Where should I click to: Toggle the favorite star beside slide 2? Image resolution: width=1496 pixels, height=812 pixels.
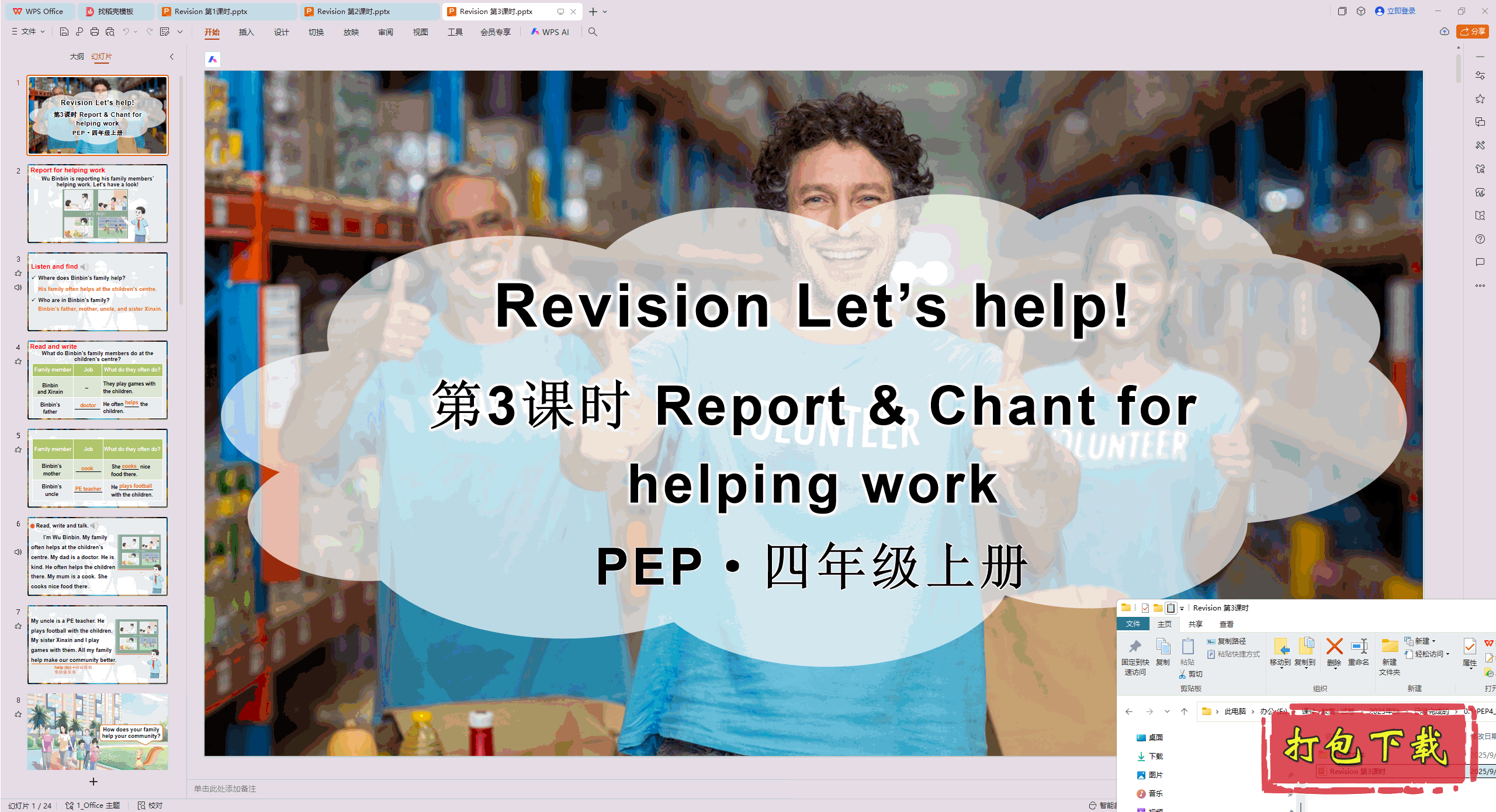click(18, 186)
